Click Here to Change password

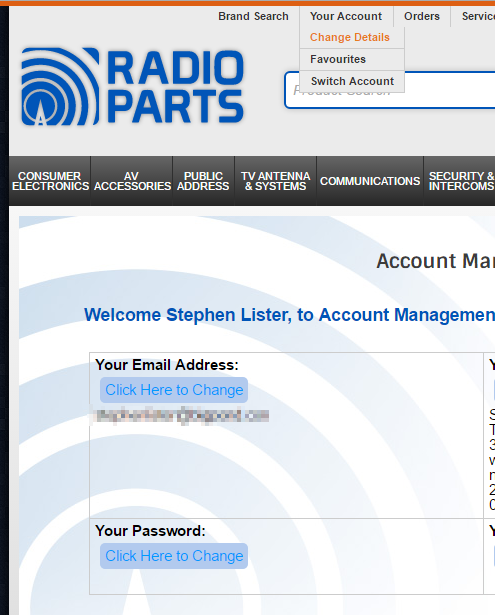tap(174, 556)
